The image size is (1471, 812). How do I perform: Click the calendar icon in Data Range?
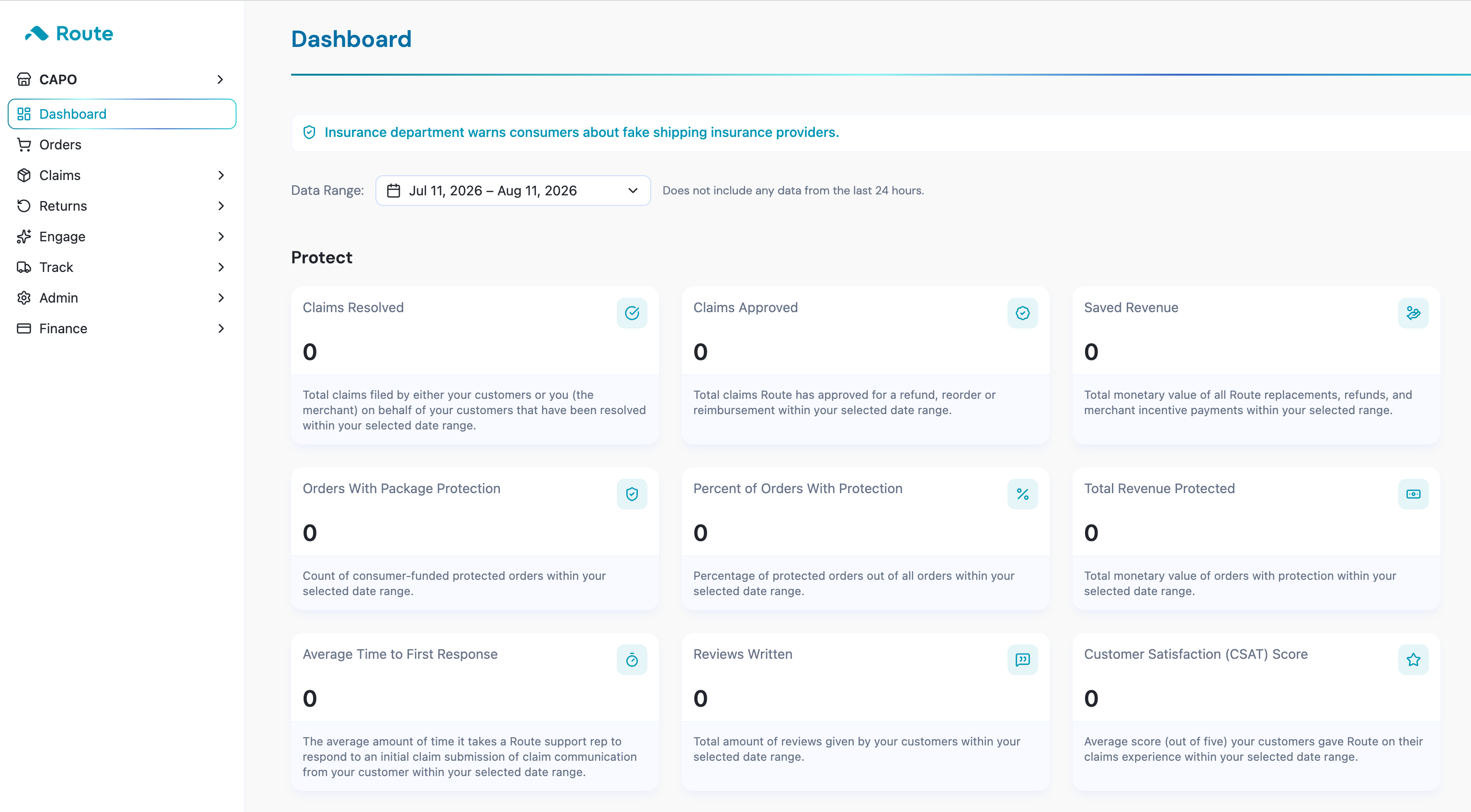(394, 191)
